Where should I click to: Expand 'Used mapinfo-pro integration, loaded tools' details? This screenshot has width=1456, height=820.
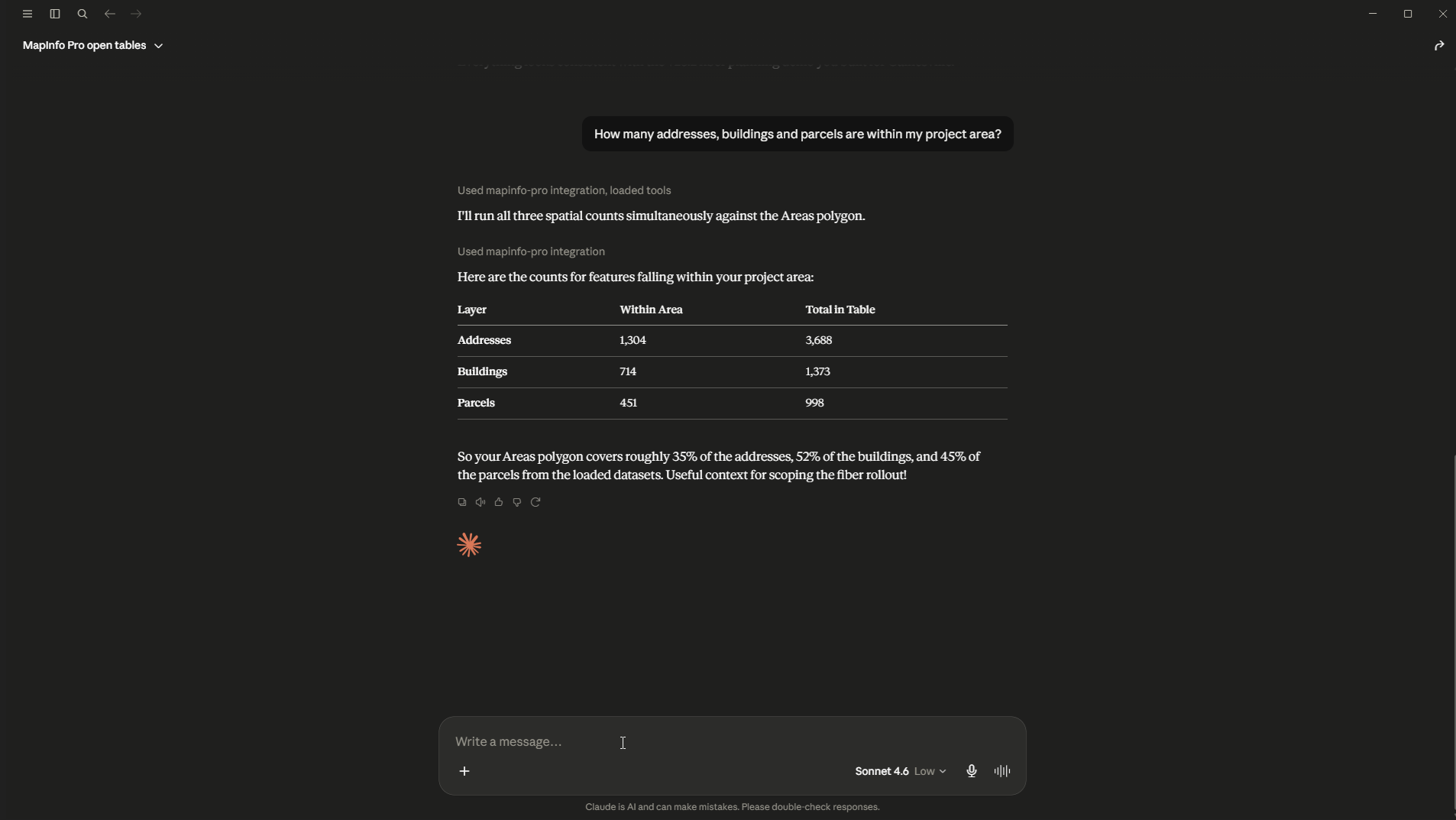(564, 190)
